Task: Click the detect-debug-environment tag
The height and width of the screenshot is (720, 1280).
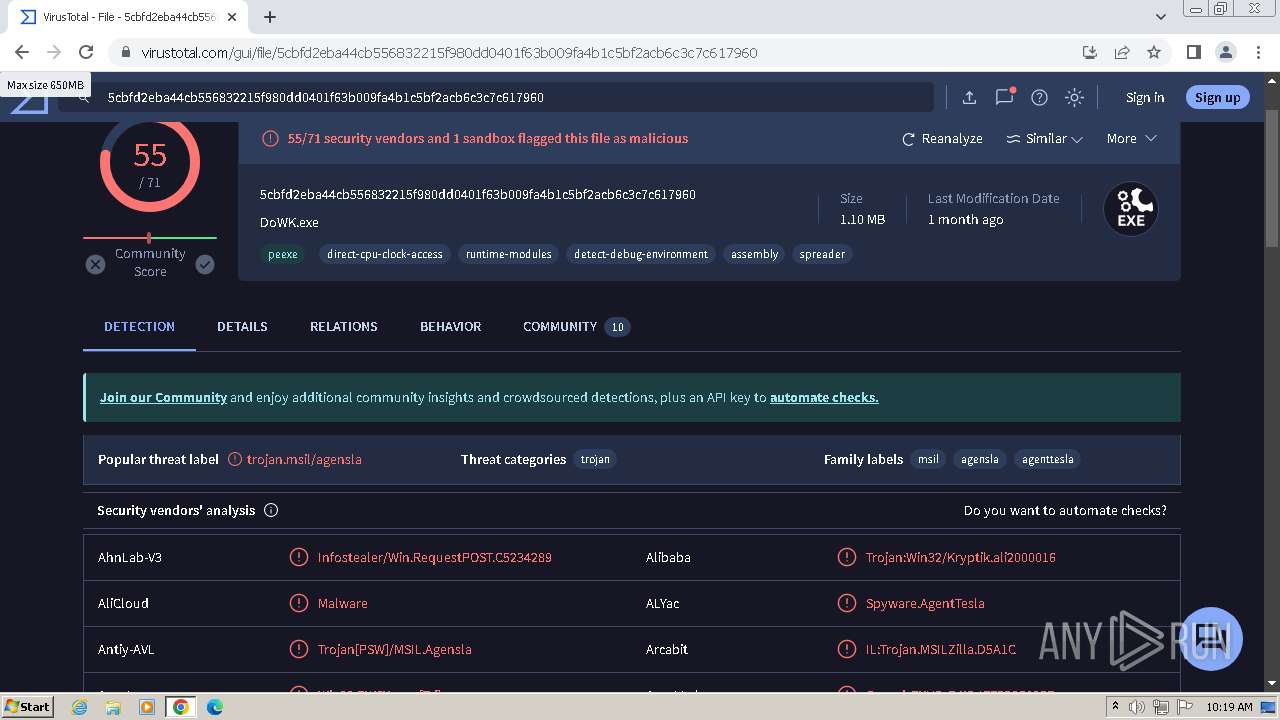Action: coord(641,254)
